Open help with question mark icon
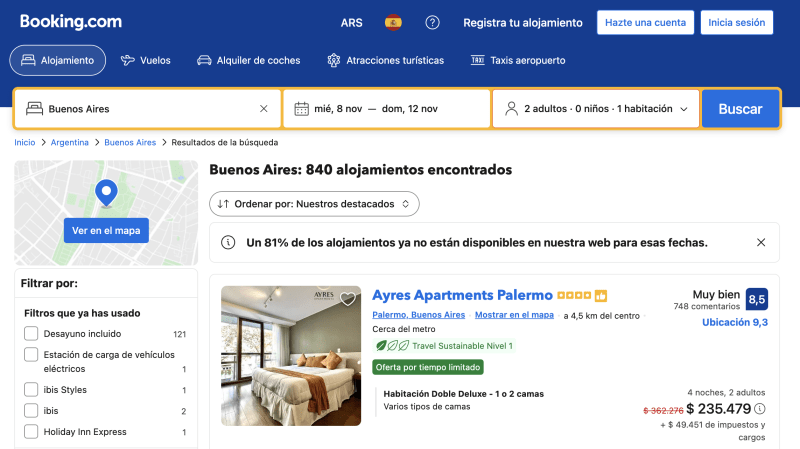 coord(432,22)
